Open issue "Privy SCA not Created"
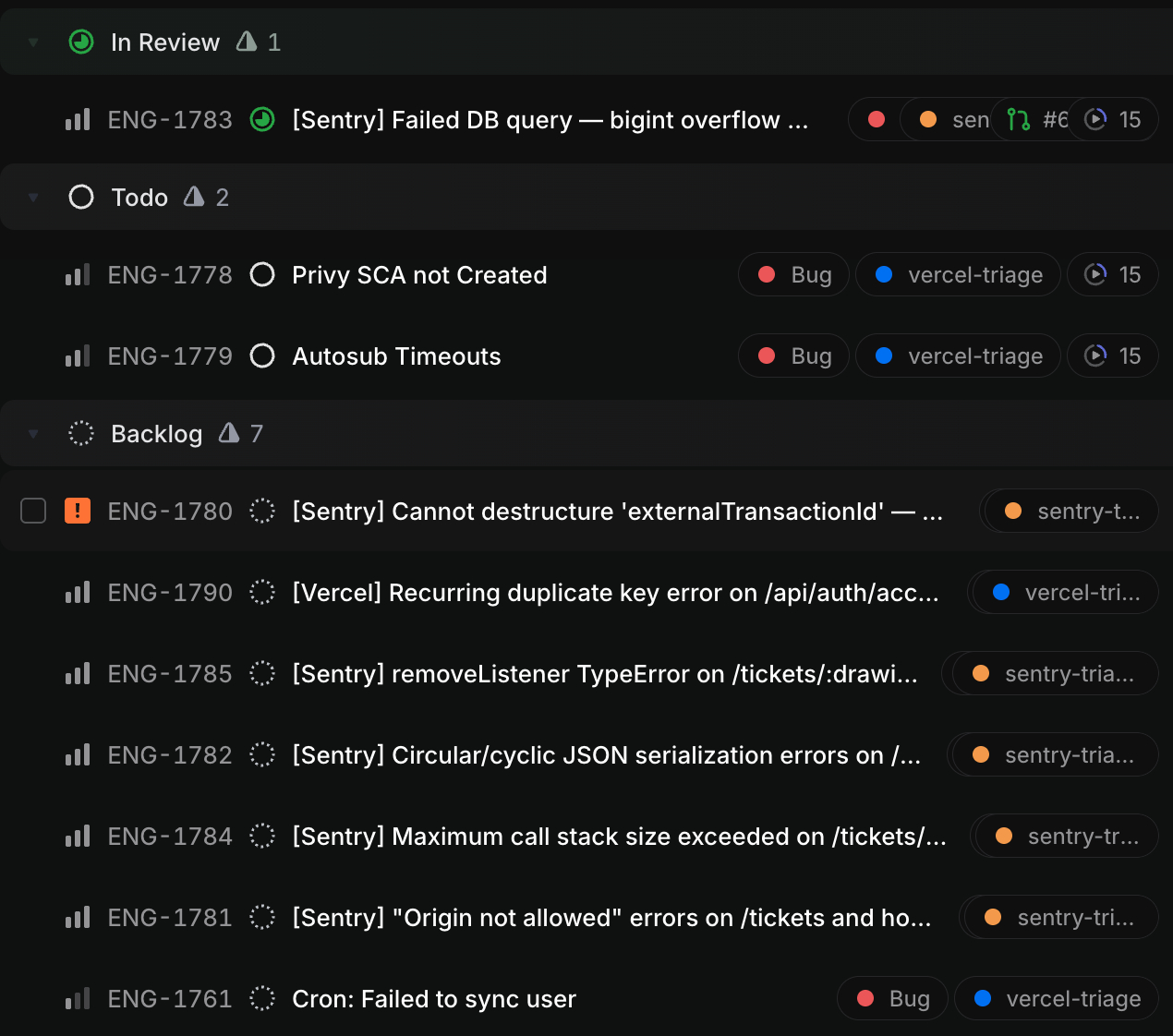The width and height of the screenshot is (1173, 1036). [x=419, y=275]
